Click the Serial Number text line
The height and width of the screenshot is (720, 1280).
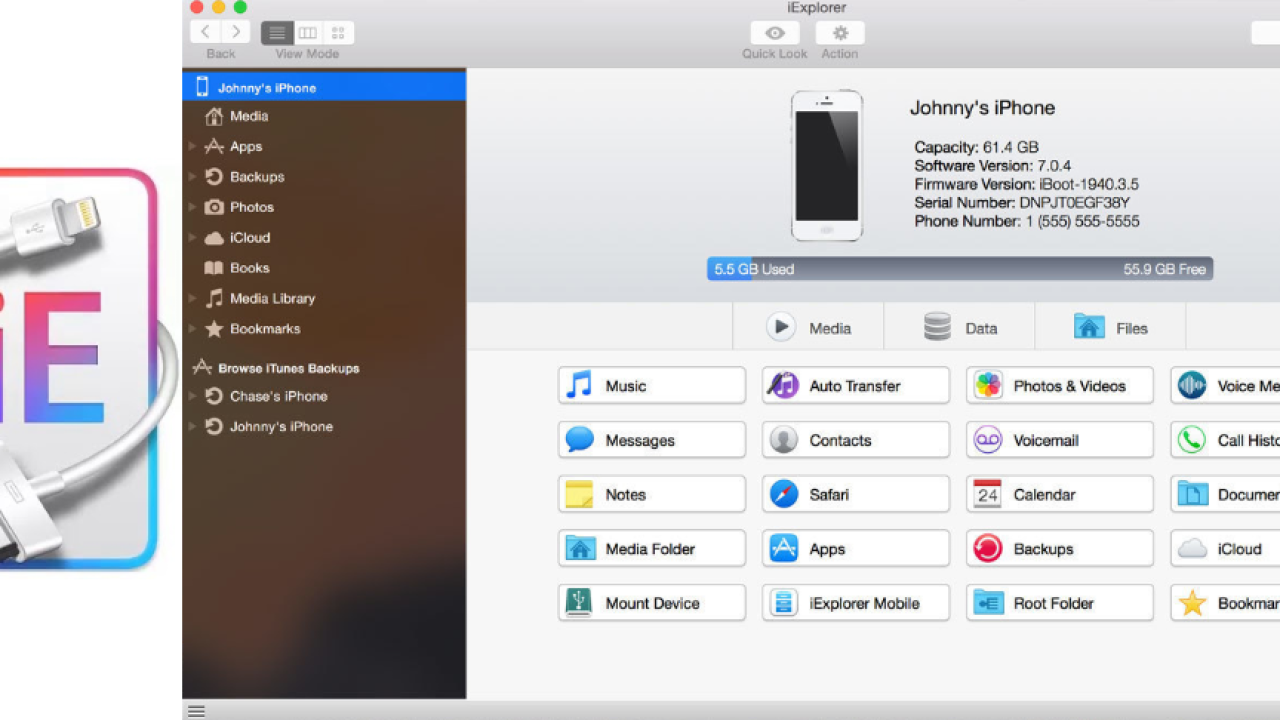coord(1022,203)
